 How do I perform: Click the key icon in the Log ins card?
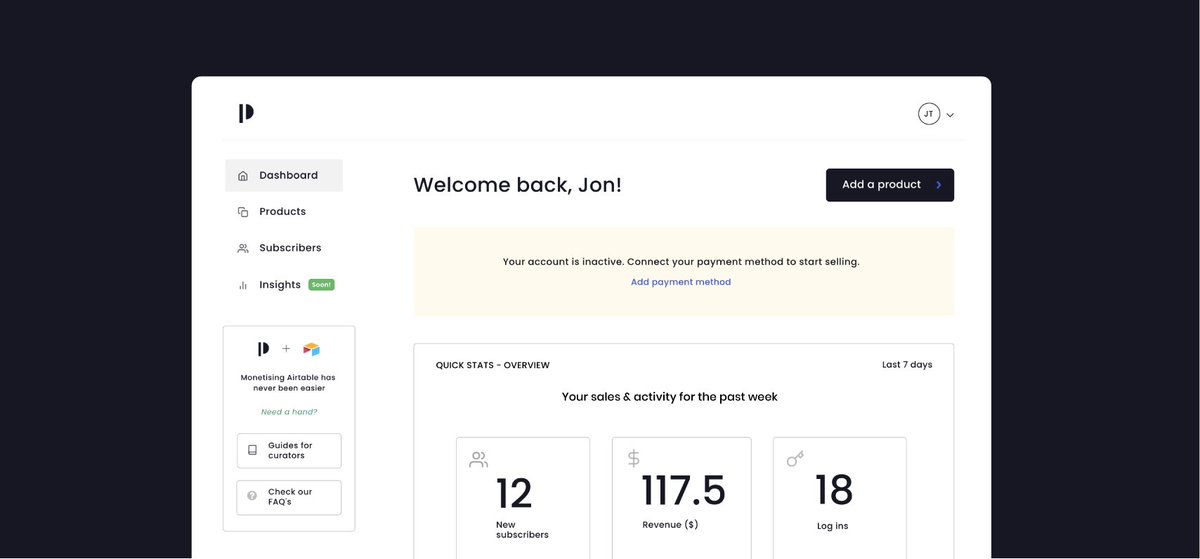[795, 459]
